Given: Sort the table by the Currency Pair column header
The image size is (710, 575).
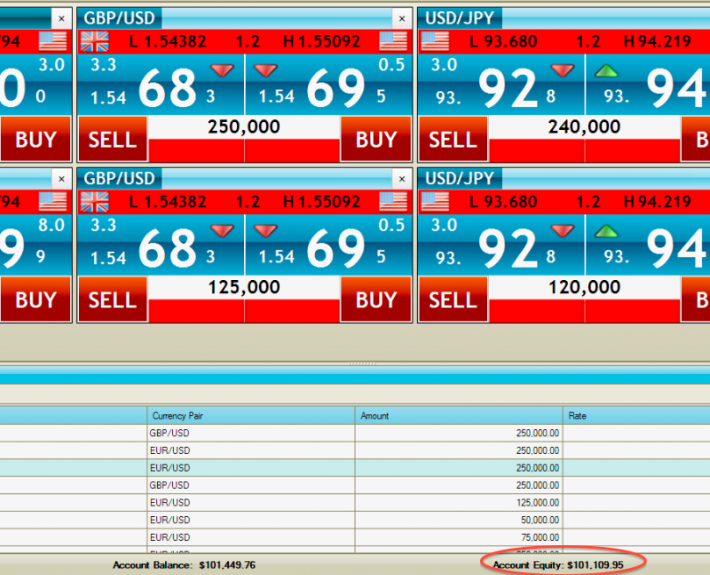Looking at the screenshot, I should click(x=250, y=415).
